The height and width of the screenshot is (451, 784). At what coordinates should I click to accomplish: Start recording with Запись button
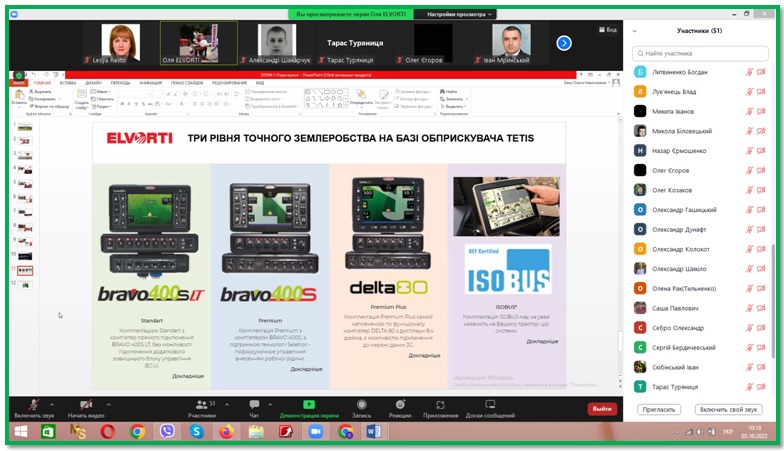point(362,408)
